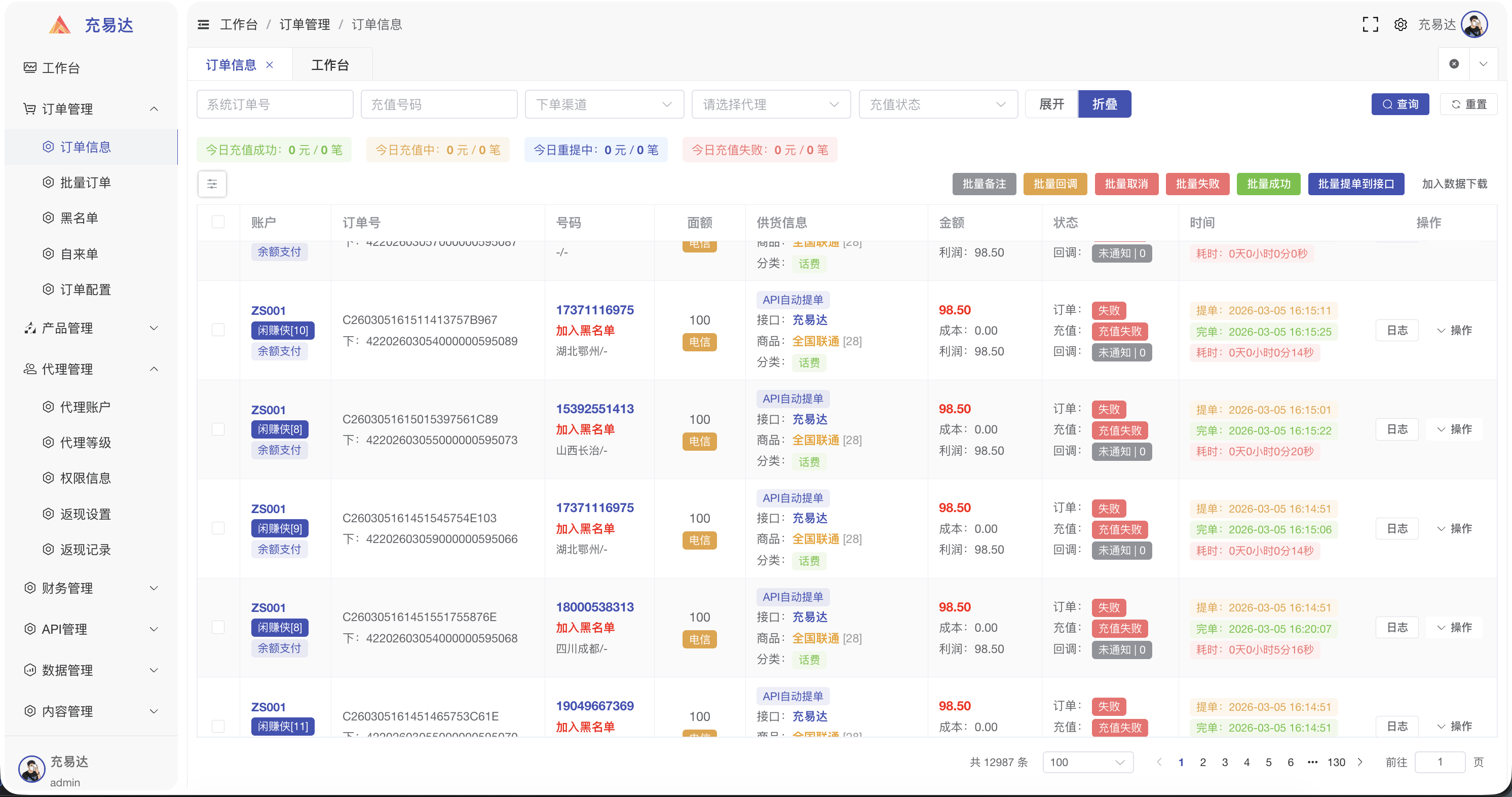
Task: Check the row for order C2603051614515457​54E103
Action: tap(218, 529)
